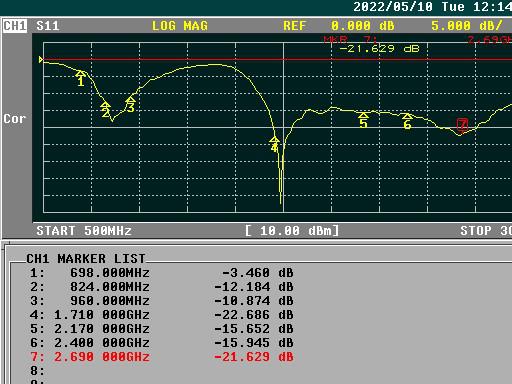
Task: Select the 10.00 dBm power readout
Action: [x=292, y=231]
